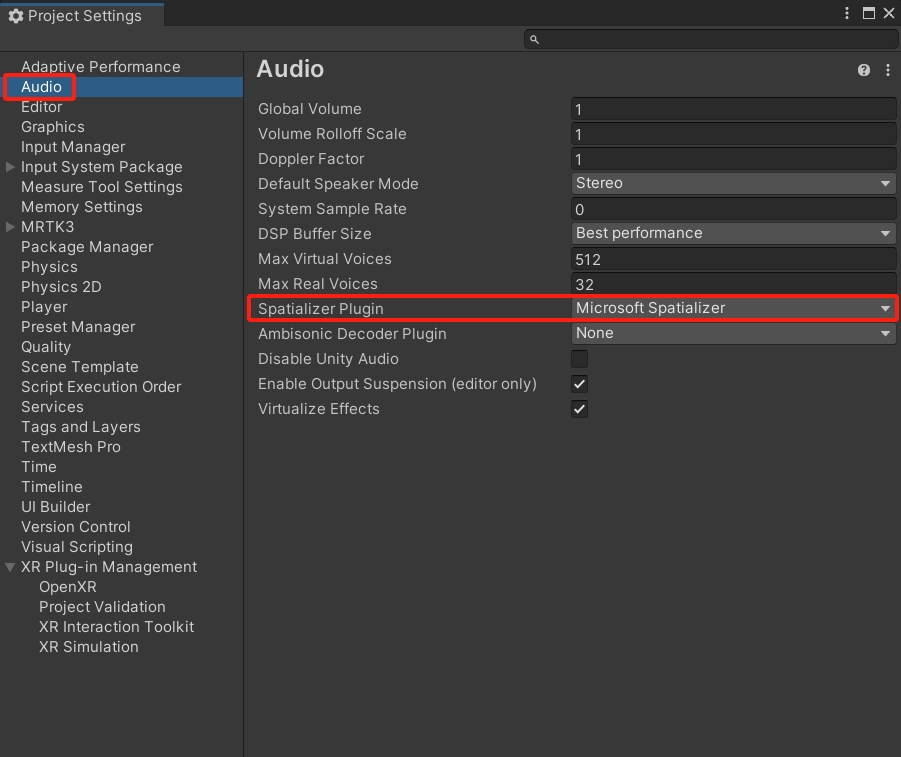The width and height of the screenshot is (901, 757).
Task: Uncheck Enable Output Suspension
Action: 579,384
